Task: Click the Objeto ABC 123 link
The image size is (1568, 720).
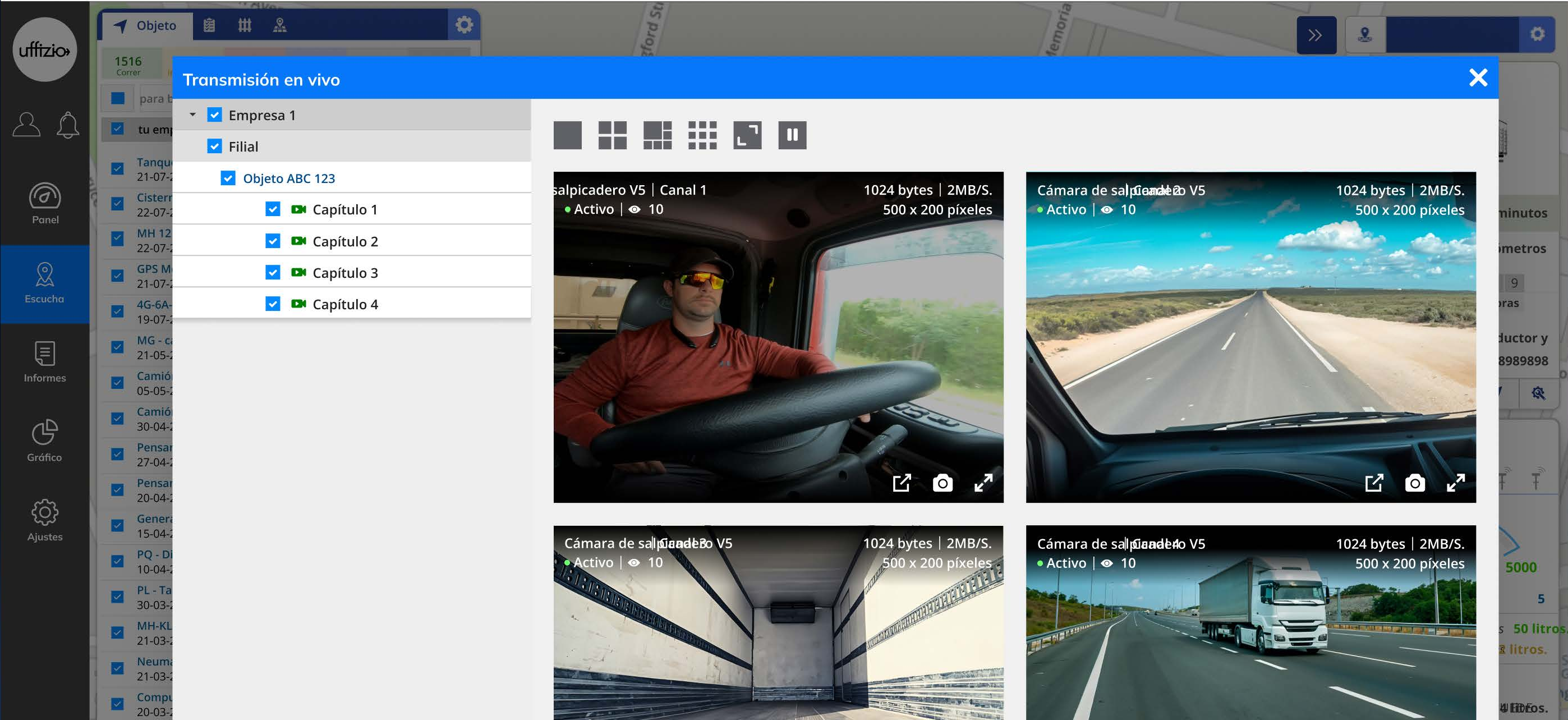Action: 289,178
